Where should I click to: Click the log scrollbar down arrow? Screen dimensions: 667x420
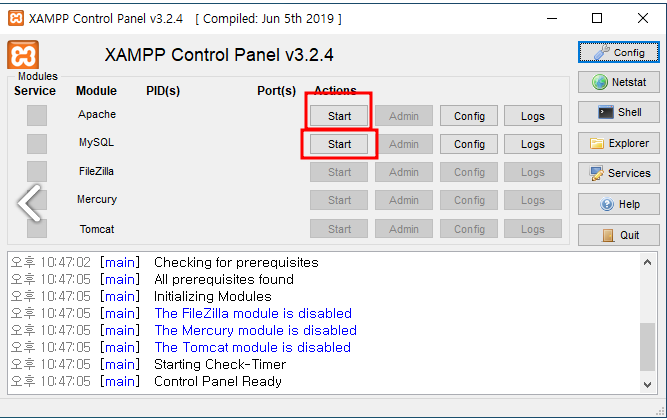coord(647,385)
